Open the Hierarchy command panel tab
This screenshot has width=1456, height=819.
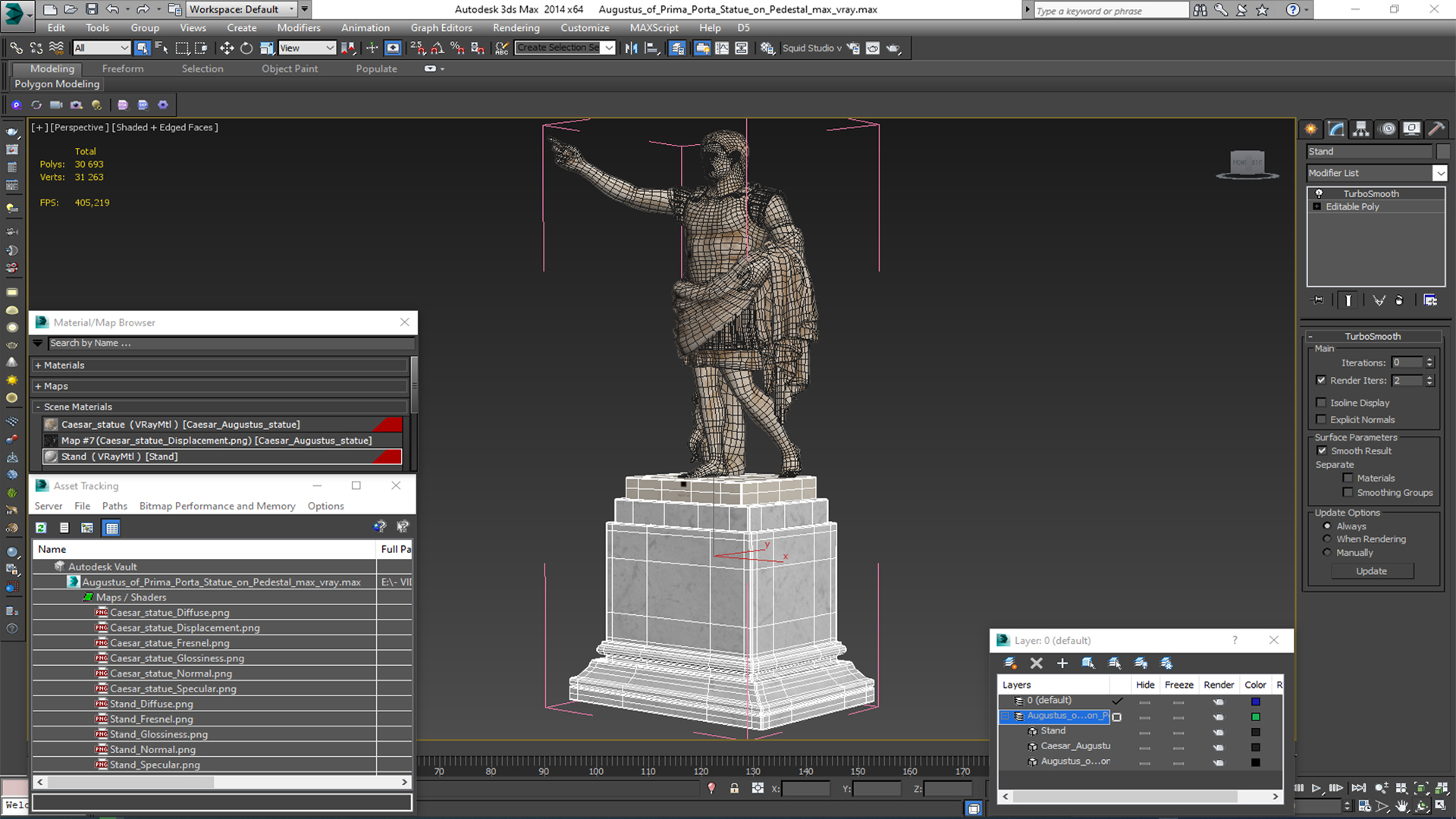pyautogui.click(x=1361, y=129)
